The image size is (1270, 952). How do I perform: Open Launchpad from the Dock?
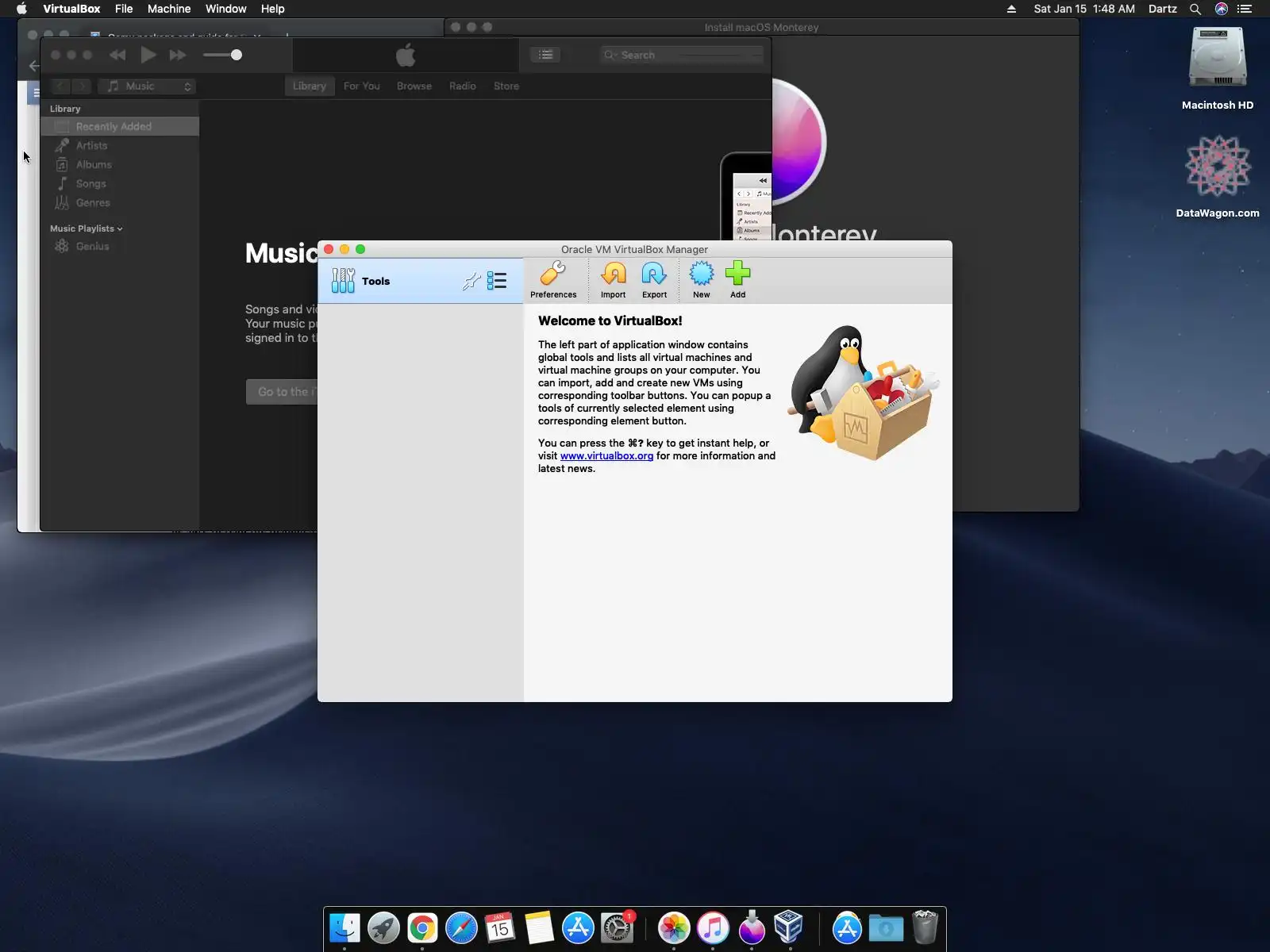(x=383, y=927)
